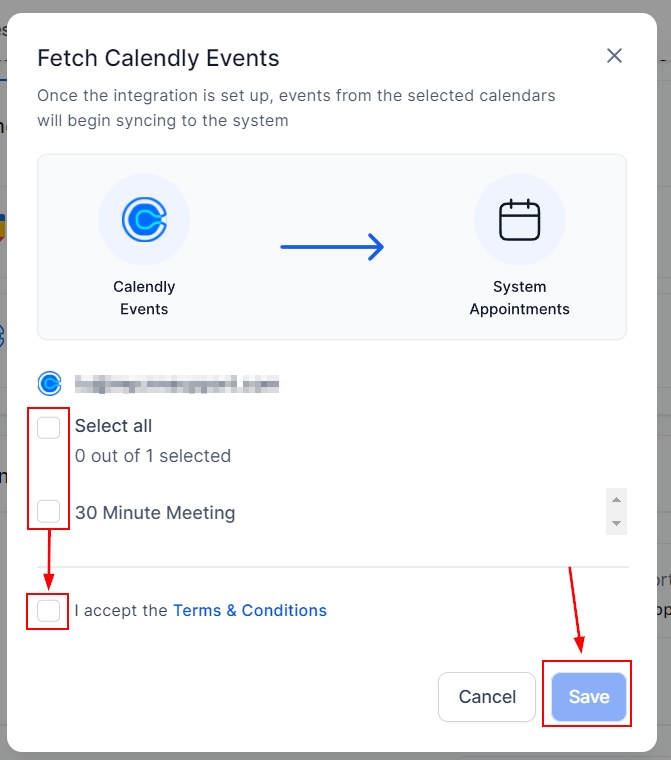This screenshot has height=760, width=671.
Task: Click small Calendly icon beside account email
Action: (x=49, y=383)
